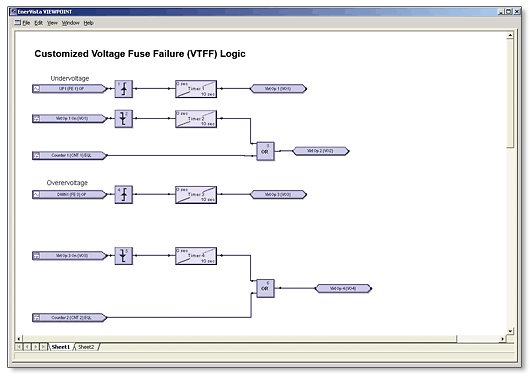Select rising edge detector block 4
This screenshot has width=532, height=376.
tap(124, 195)
